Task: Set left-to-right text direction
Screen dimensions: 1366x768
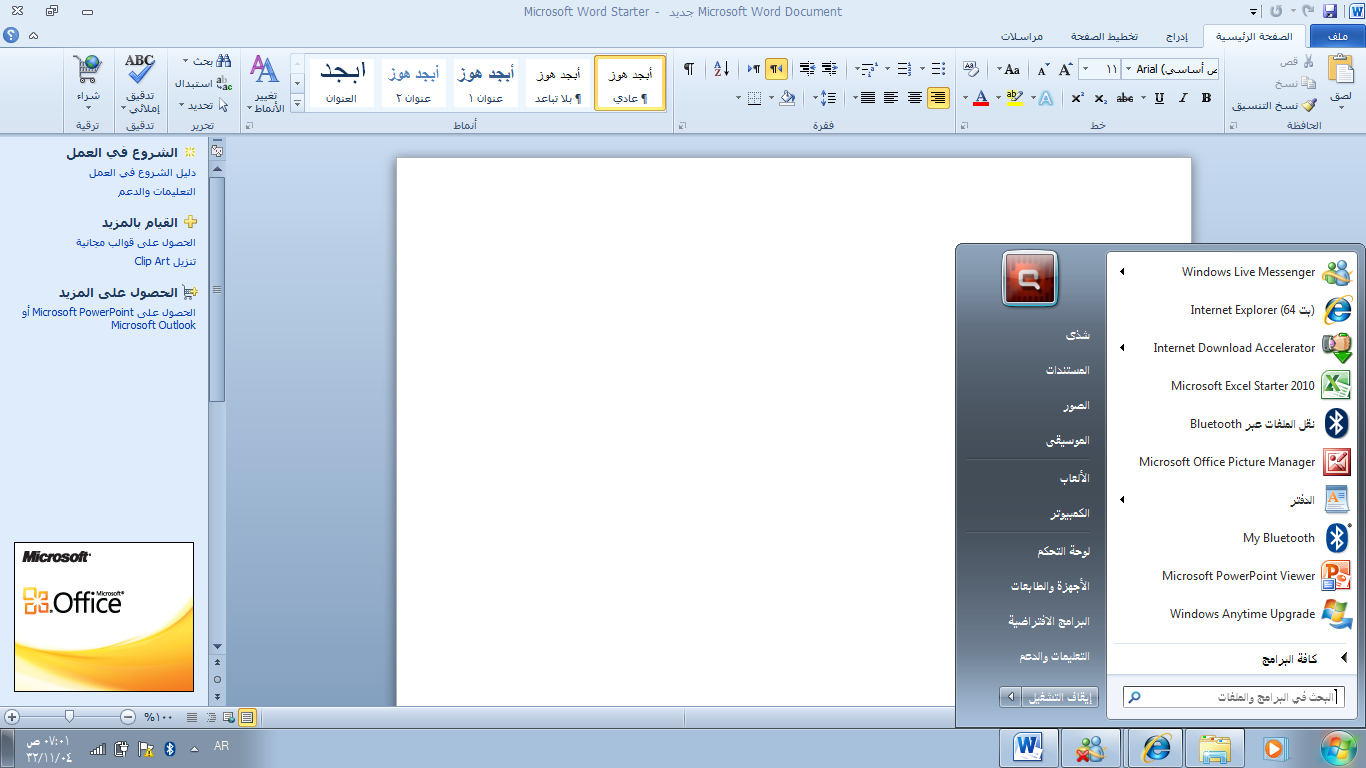Action: coord(754,69)
